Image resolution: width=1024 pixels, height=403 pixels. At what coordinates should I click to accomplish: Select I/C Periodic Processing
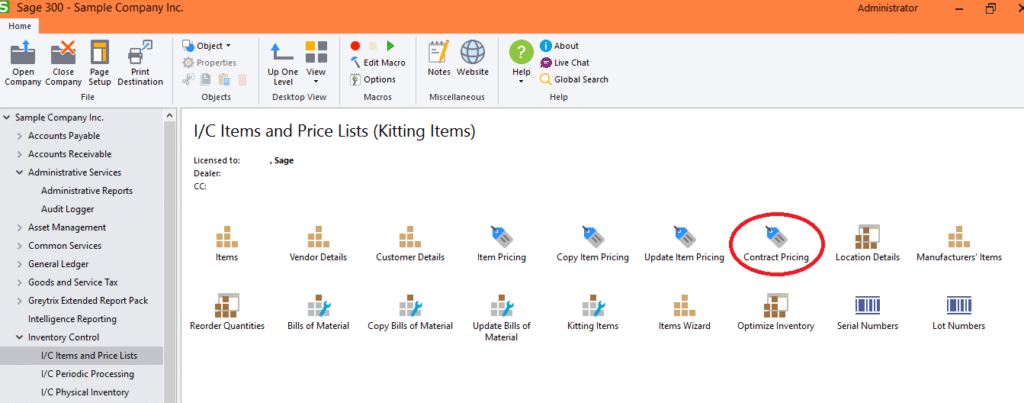88,374
